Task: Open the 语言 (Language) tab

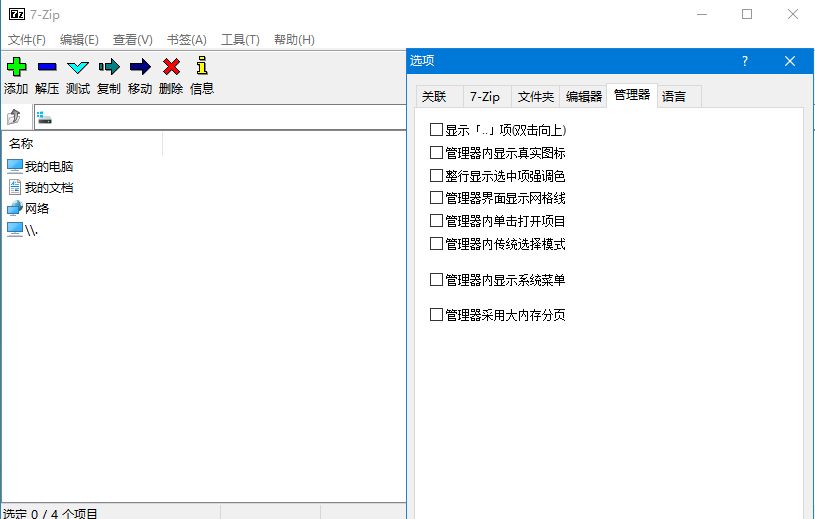Action: click(x=674, y=97)
